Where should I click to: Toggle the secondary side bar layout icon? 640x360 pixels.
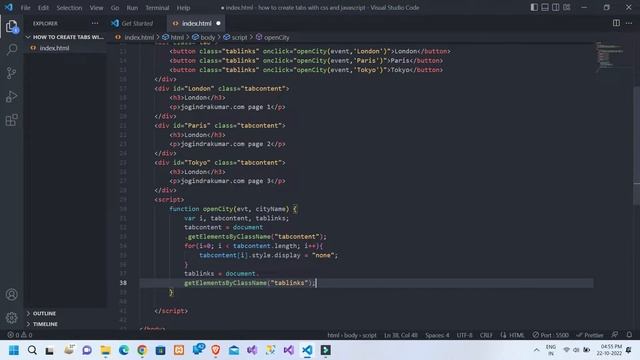[556, 7]
